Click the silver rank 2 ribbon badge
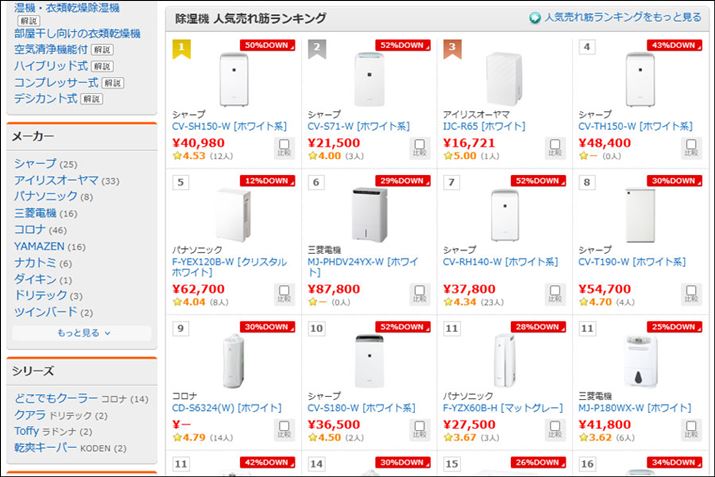 316,47
